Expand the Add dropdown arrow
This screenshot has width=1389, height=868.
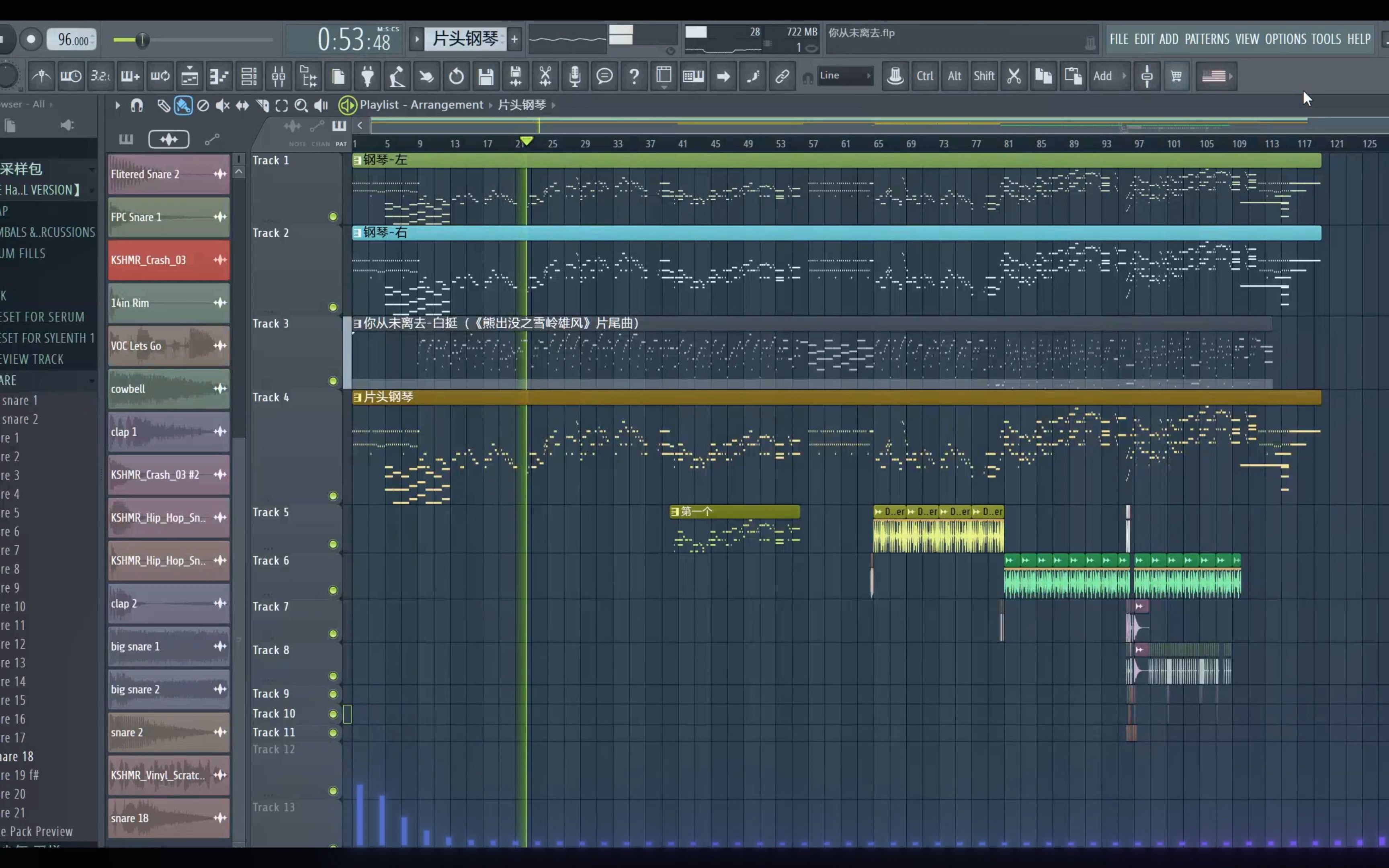pos(1124,76)
